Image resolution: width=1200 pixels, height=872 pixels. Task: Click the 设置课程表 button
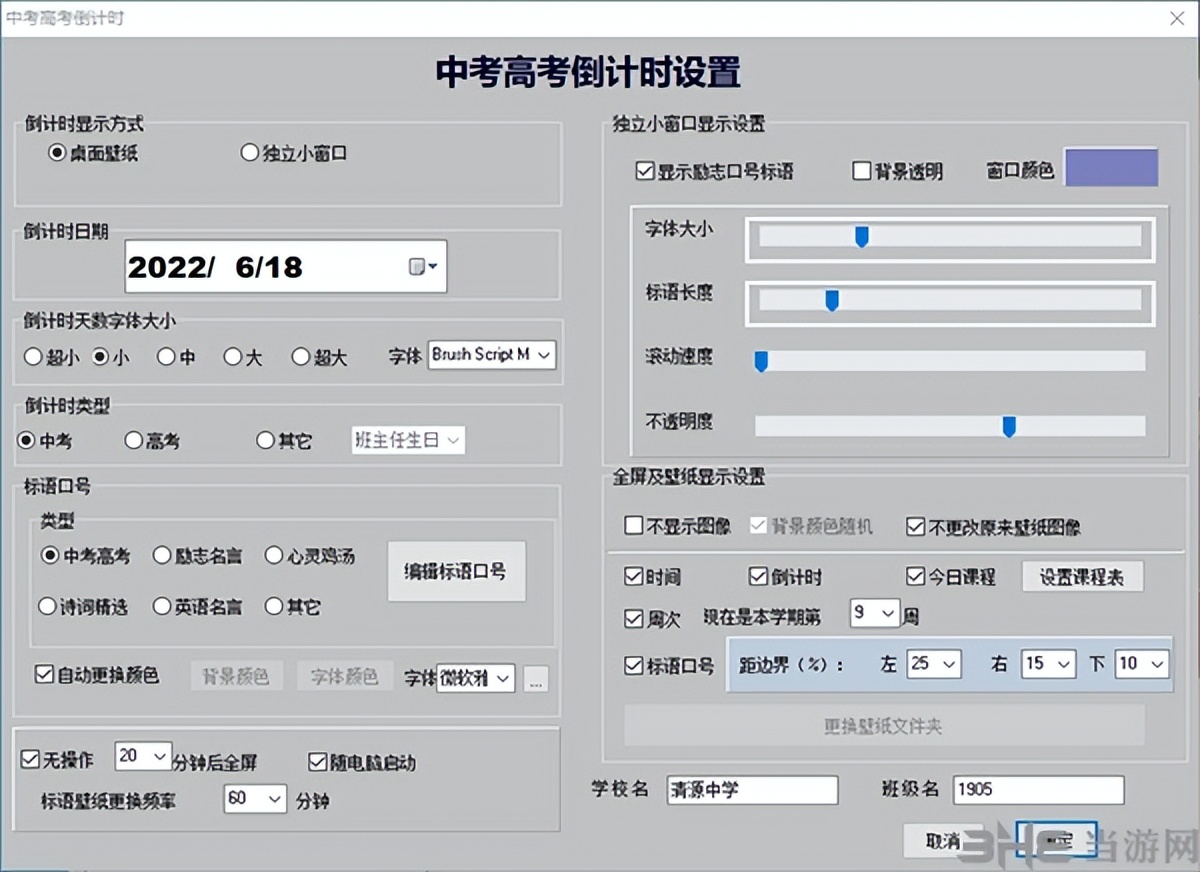(1082, 575)
